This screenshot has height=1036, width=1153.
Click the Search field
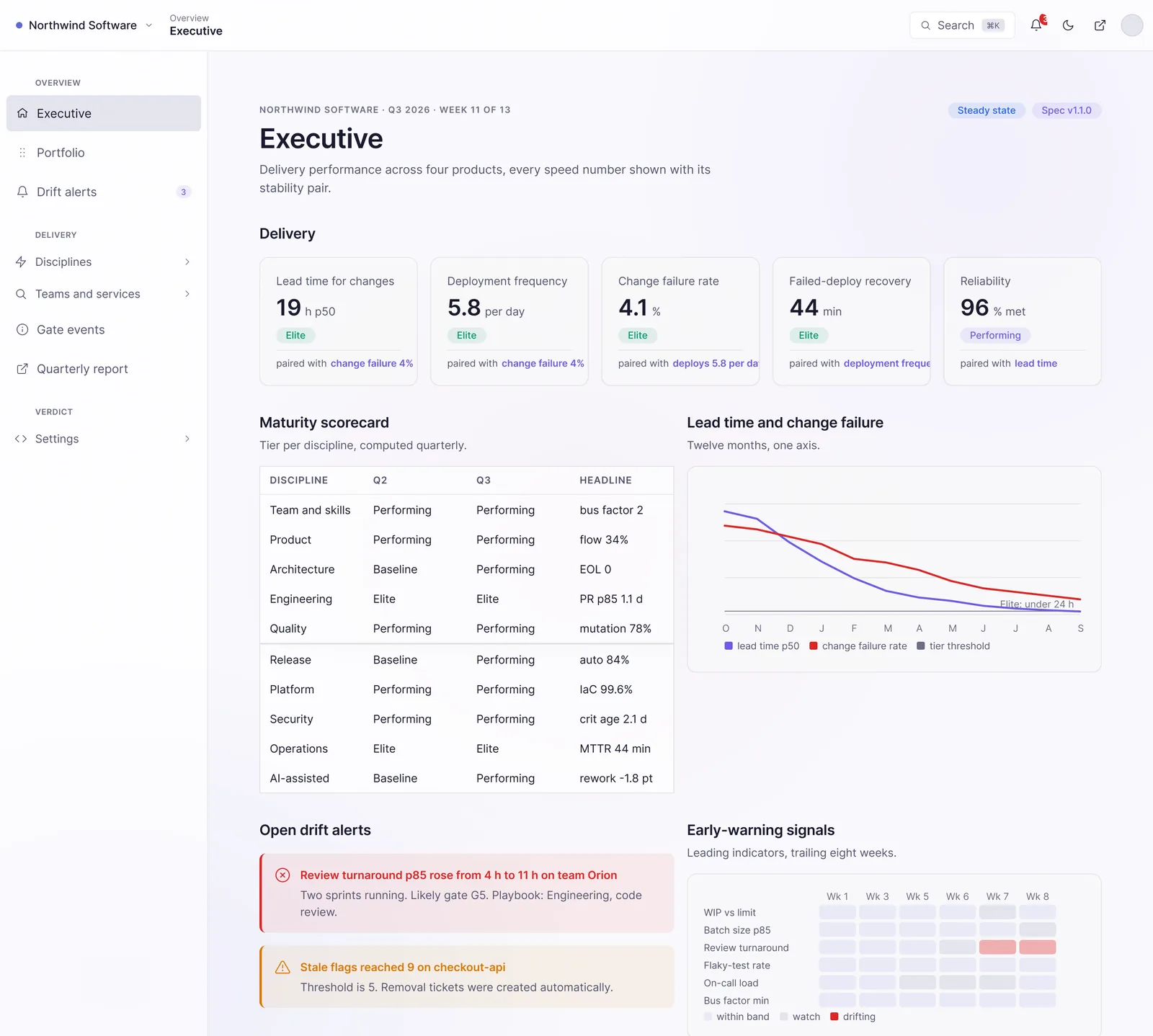pyautogui.click(x=962, y=25)
